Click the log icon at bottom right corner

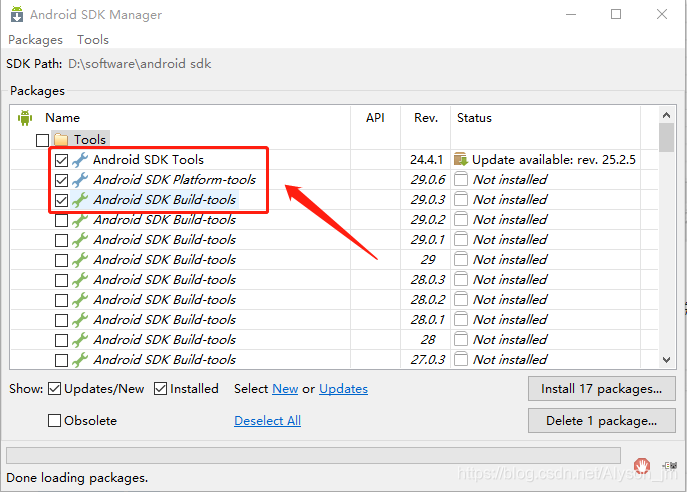[x=670, y=465]
